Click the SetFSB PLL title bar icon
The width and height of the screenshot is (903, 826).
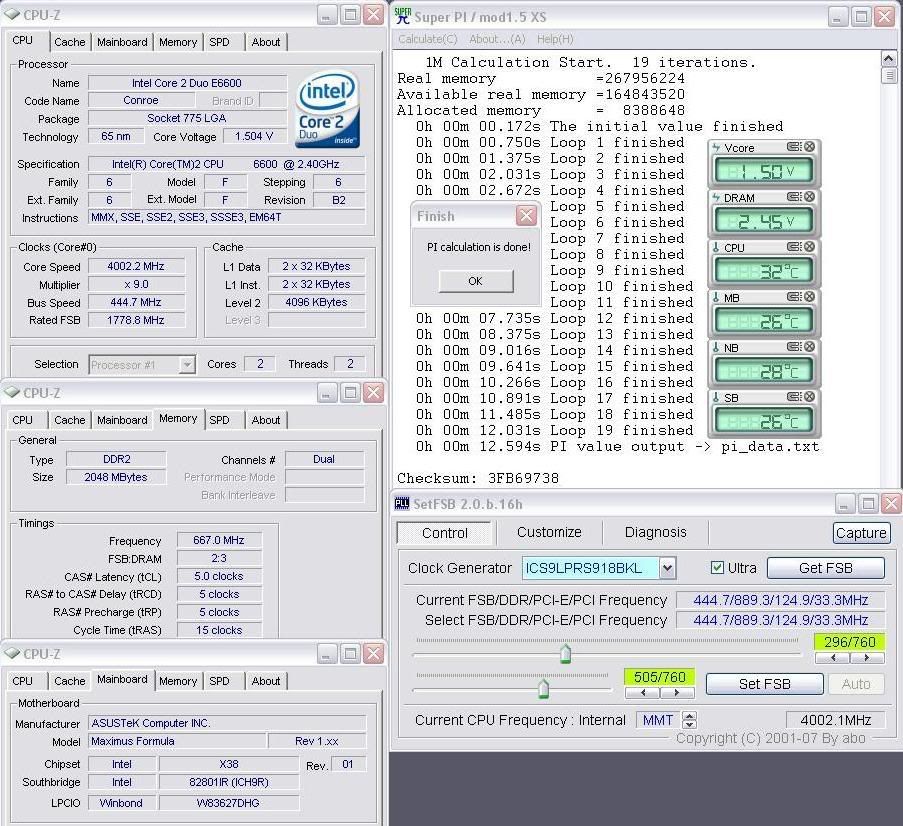pos(401,503)
